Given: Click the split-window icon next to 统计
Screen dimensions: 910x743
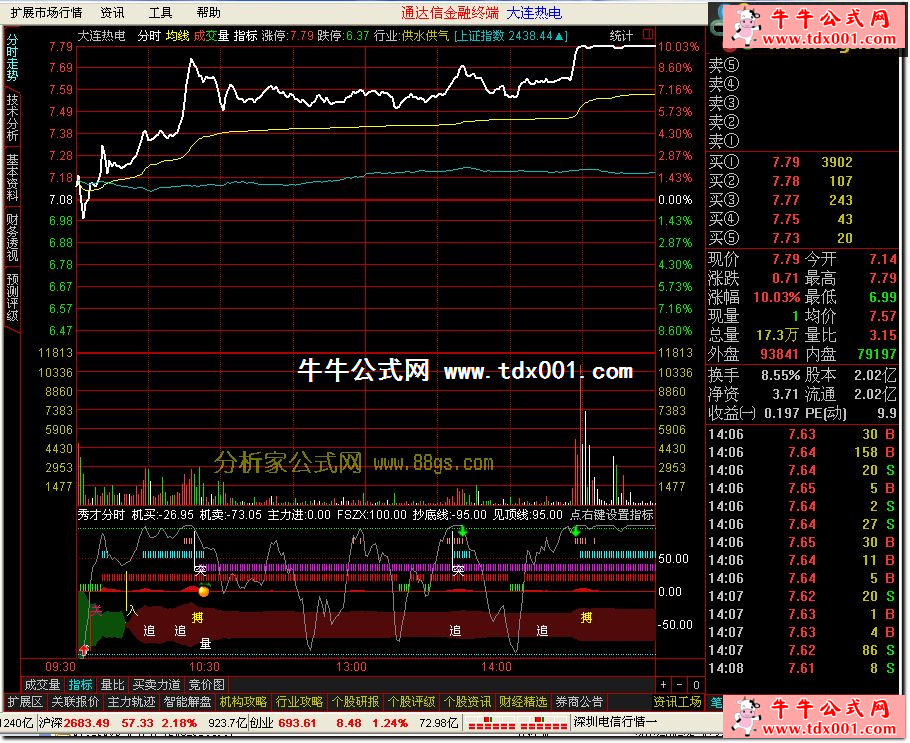Looking at the screenshot, I should click(x=648, y=35).
